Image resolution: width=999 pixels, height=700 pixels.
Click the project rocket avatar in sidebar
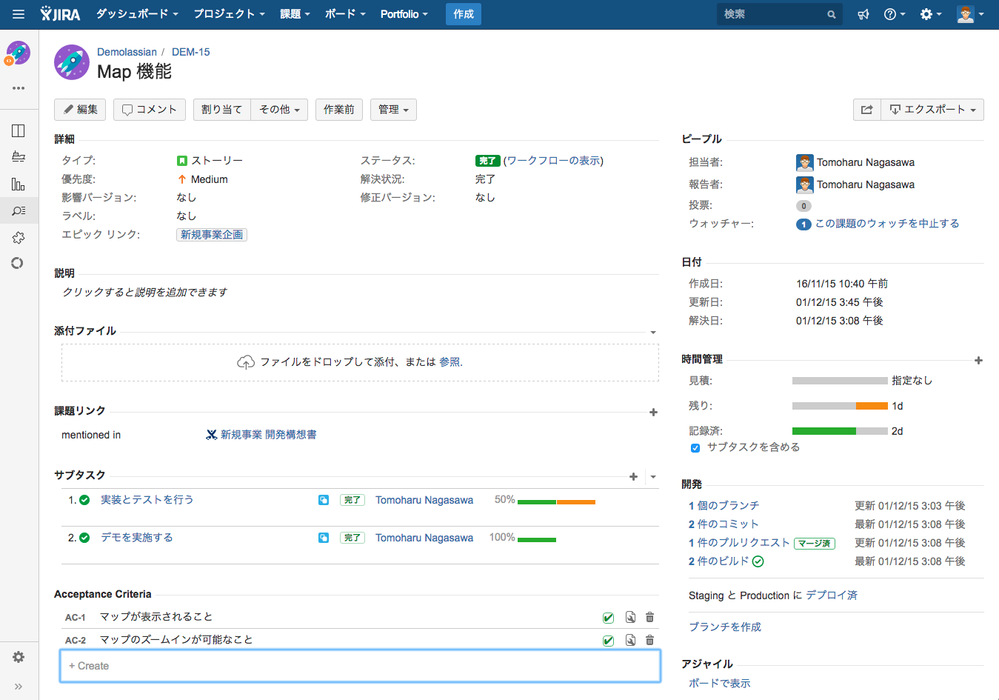(18, 54)
